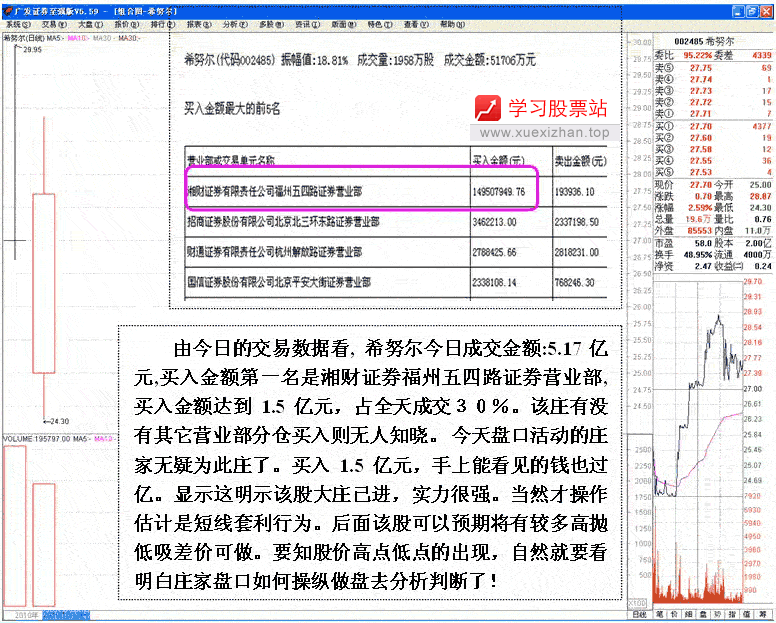Switch to the 盘 tab
The width and height of the screenshot is (776, 623).
703,614
